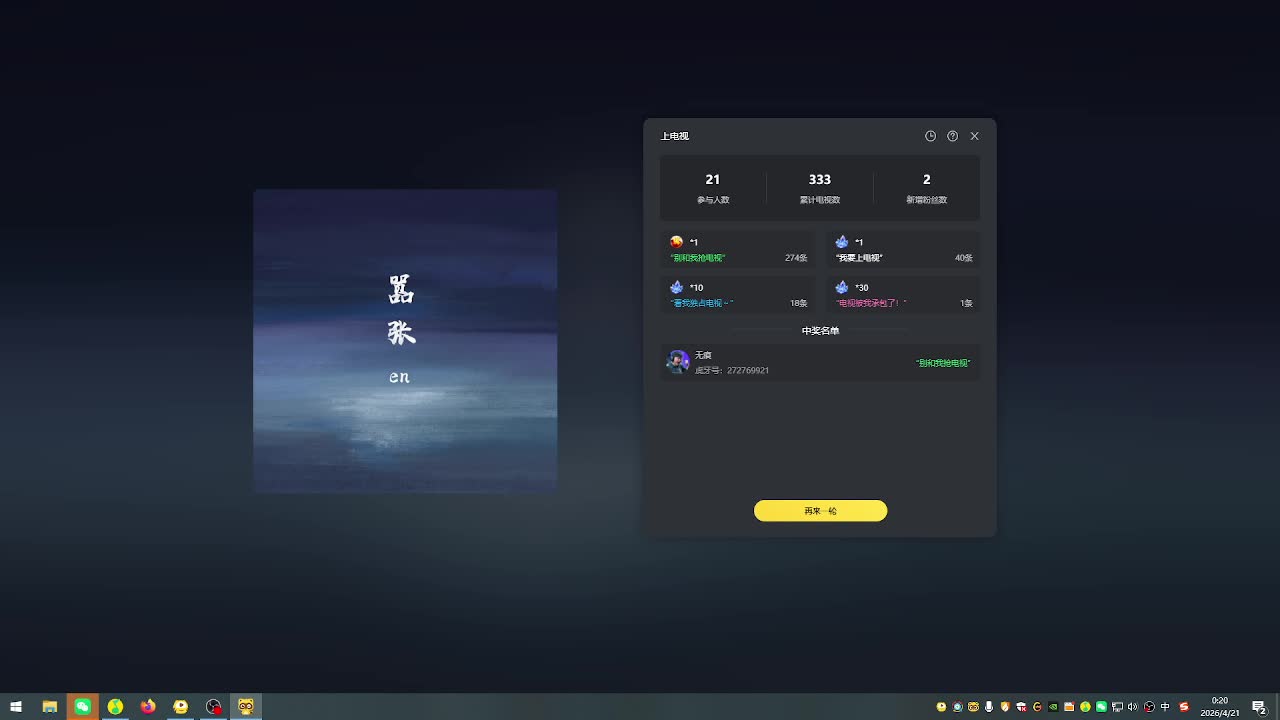Image resolution: width=1280 pixels, height=720 pixels.
Task: Select the "电视被我承包了!" 1条 gift card
Action: click(903, 295)
